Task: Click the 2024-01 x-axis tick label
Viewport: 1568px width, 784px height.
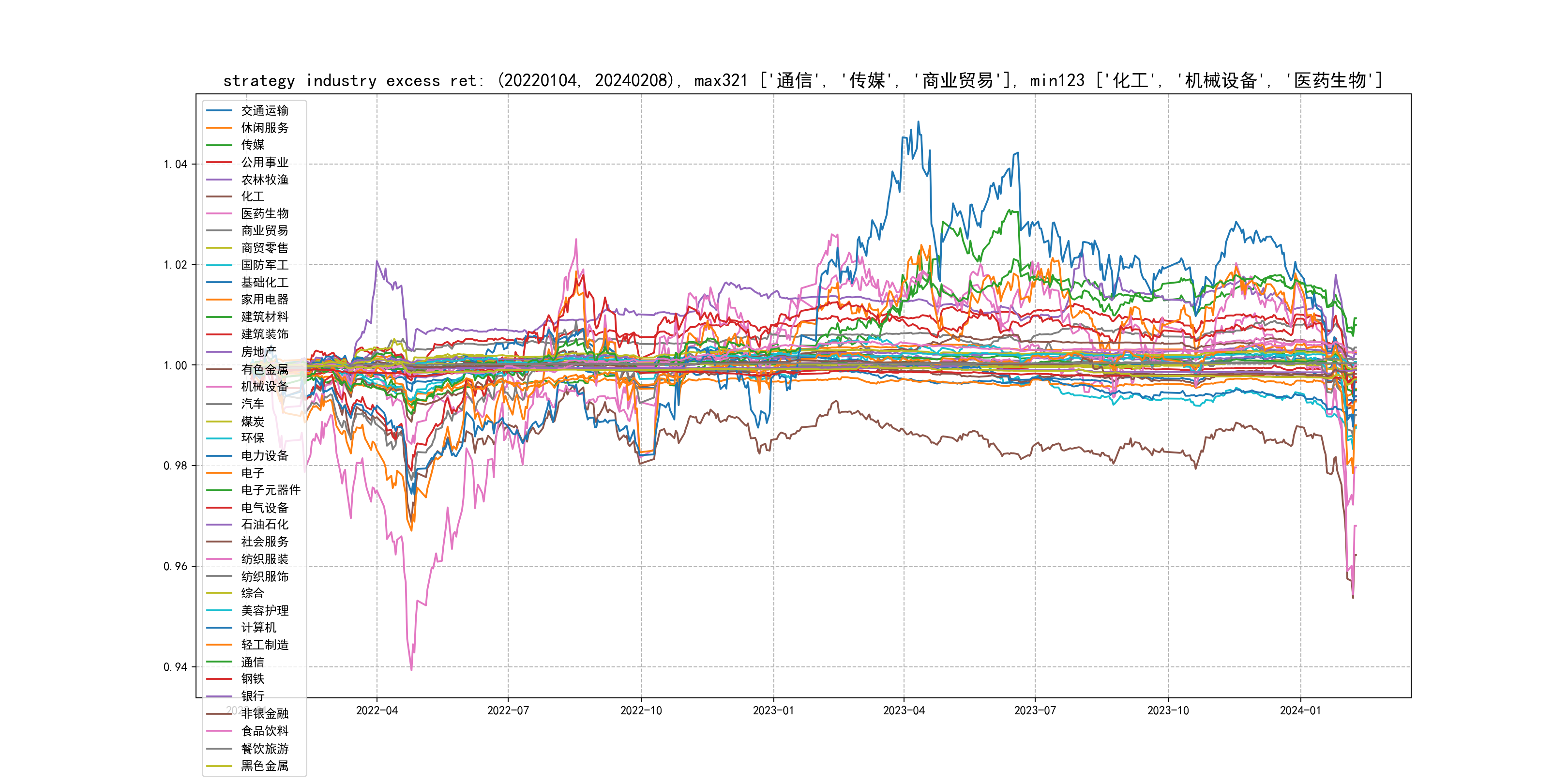Action: click(1300, 711)
